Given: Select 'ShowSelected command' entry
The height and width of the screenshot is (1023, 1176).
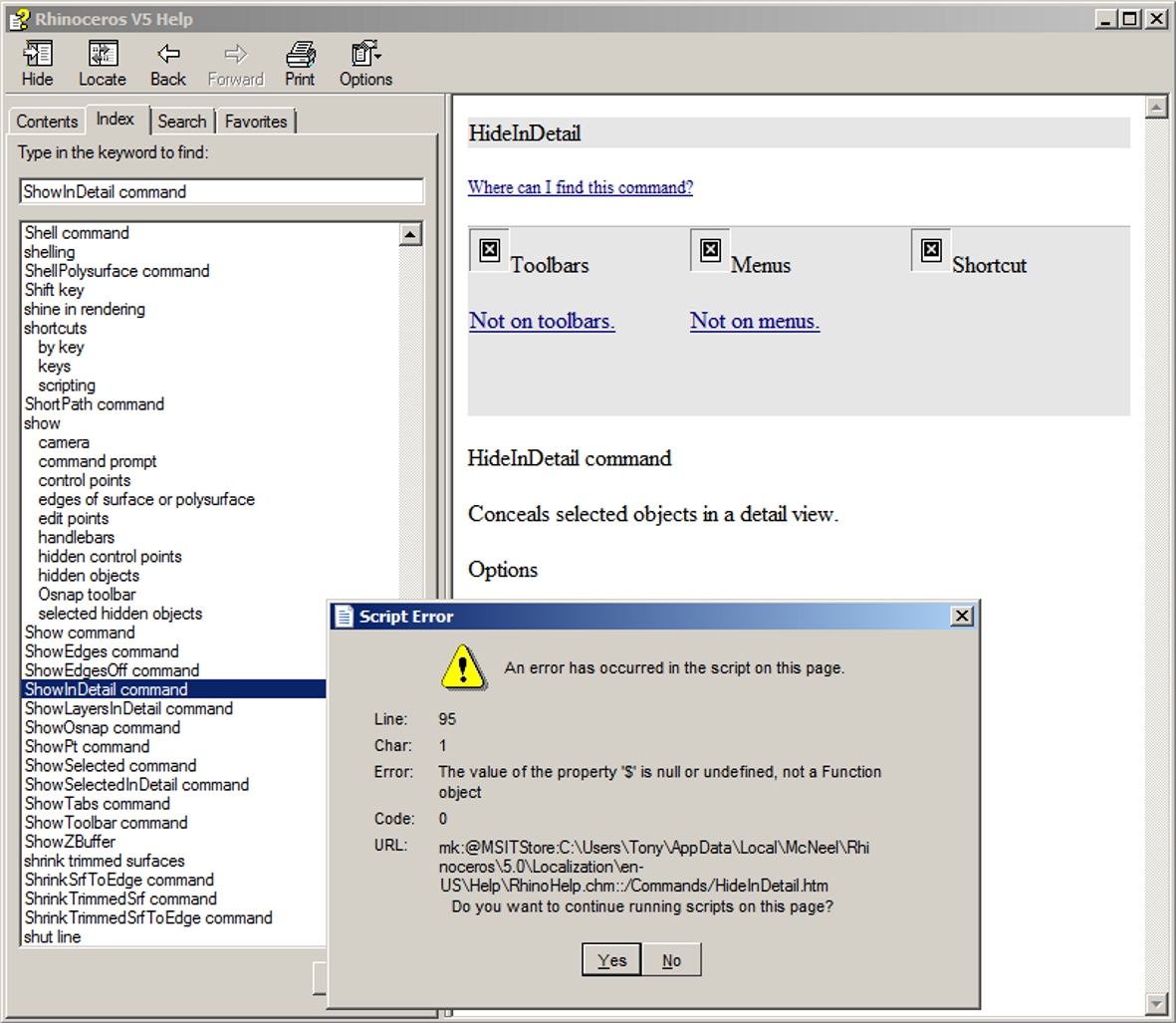Looking at the screenshot, I should (111, 766).
